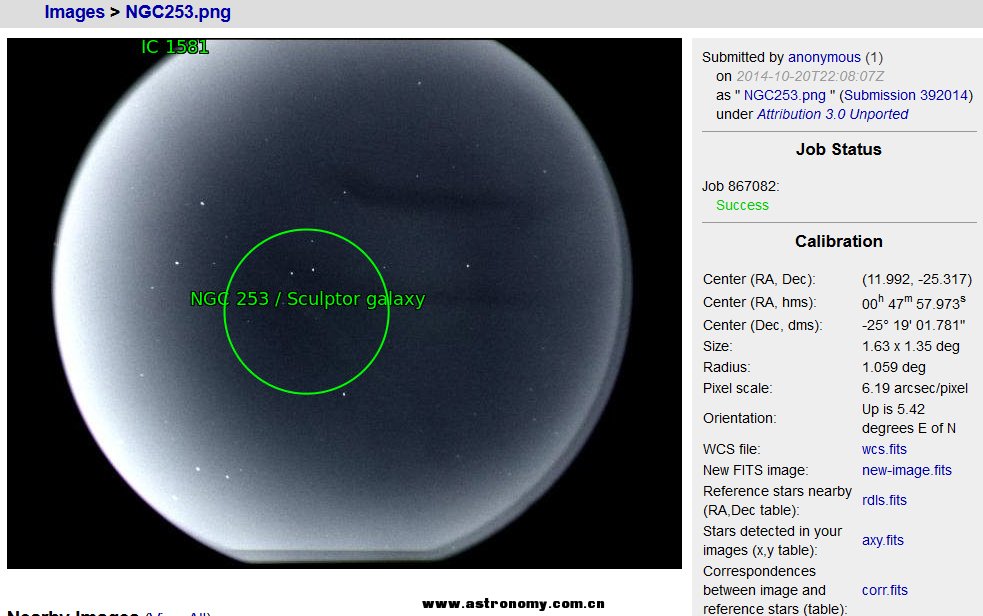Click the IC 1581 annotation label
This screenshot has height=616, width=983.
coord(175,47)
